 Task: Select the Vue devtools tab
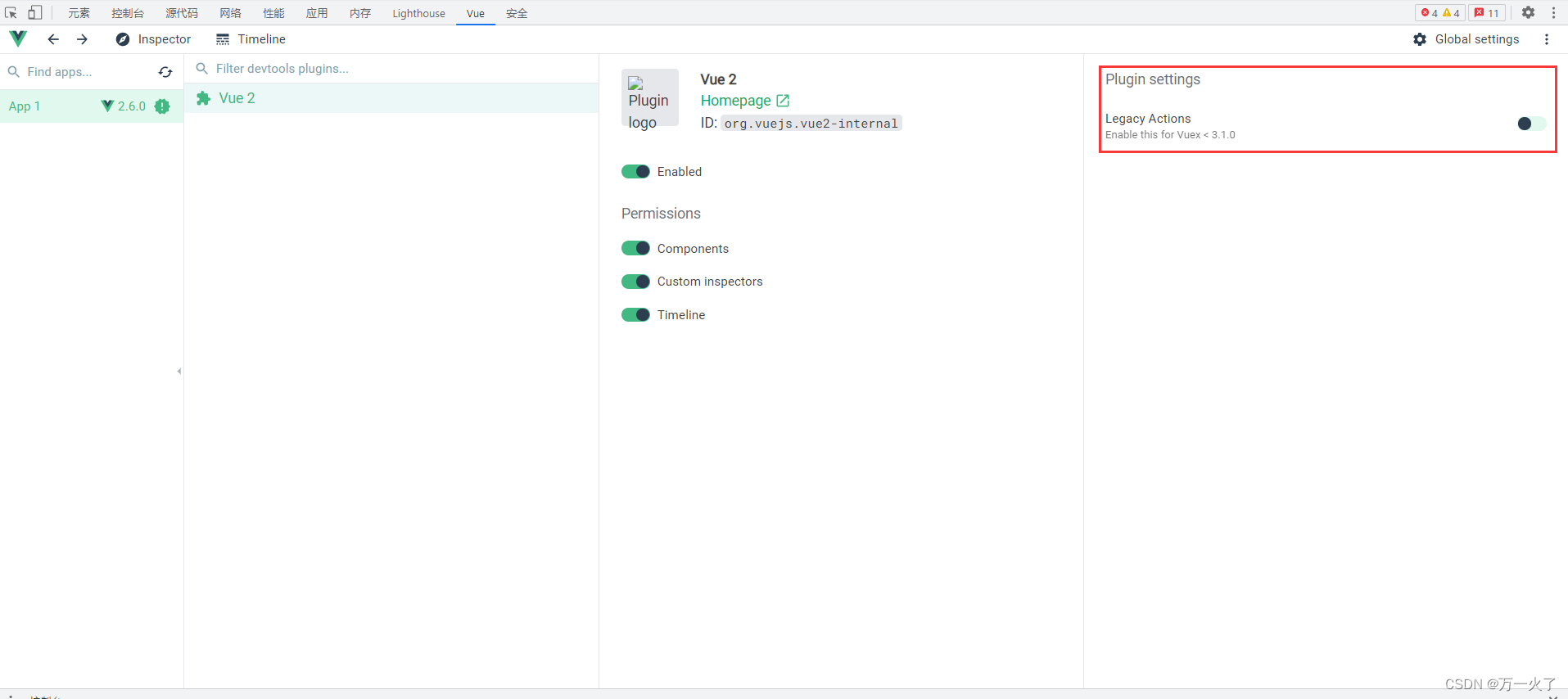tap(476, 13)
